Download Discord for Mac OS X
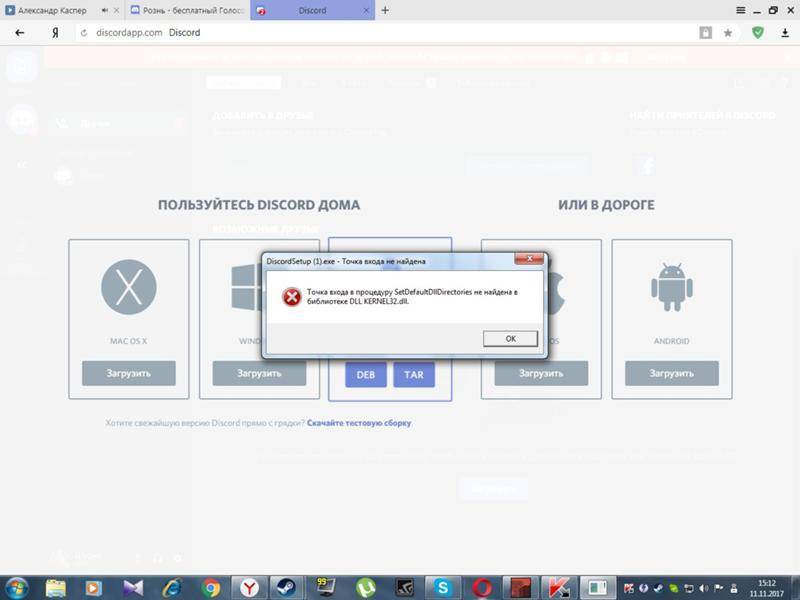 click(x=129, y=373)
